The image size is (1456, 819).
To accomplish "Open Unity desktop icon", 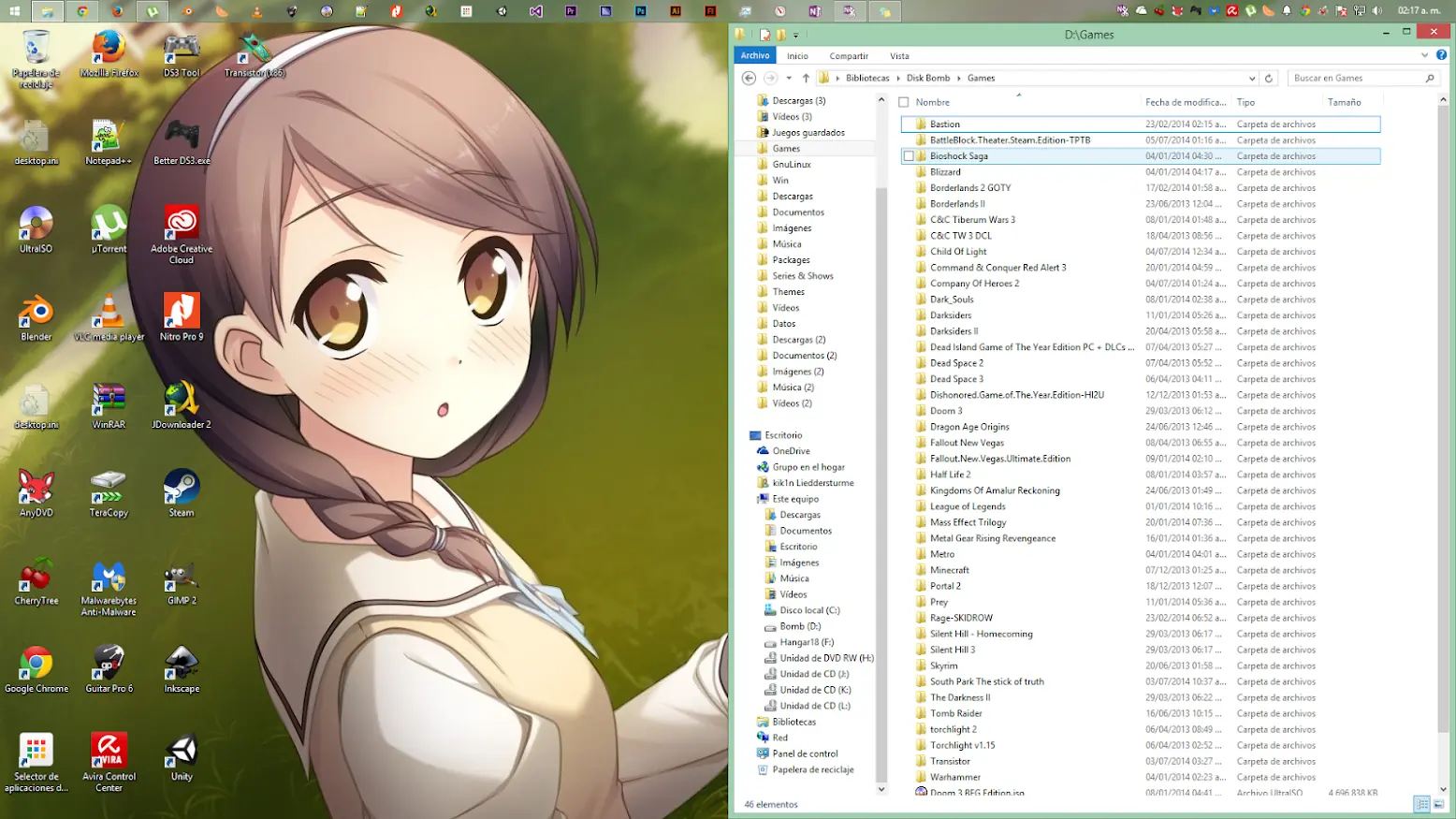I will coord(182,757).
